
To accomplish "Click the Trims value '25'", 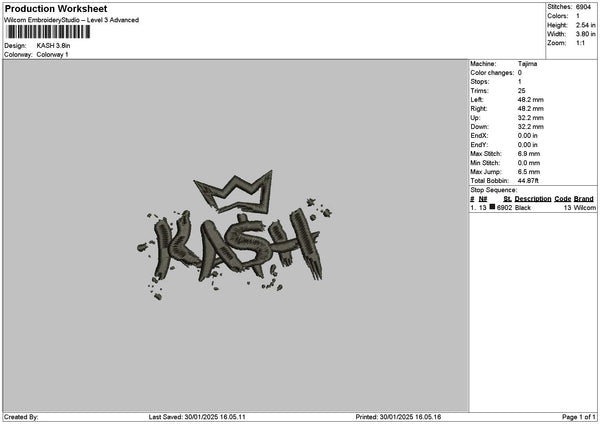I will [521, 91].
